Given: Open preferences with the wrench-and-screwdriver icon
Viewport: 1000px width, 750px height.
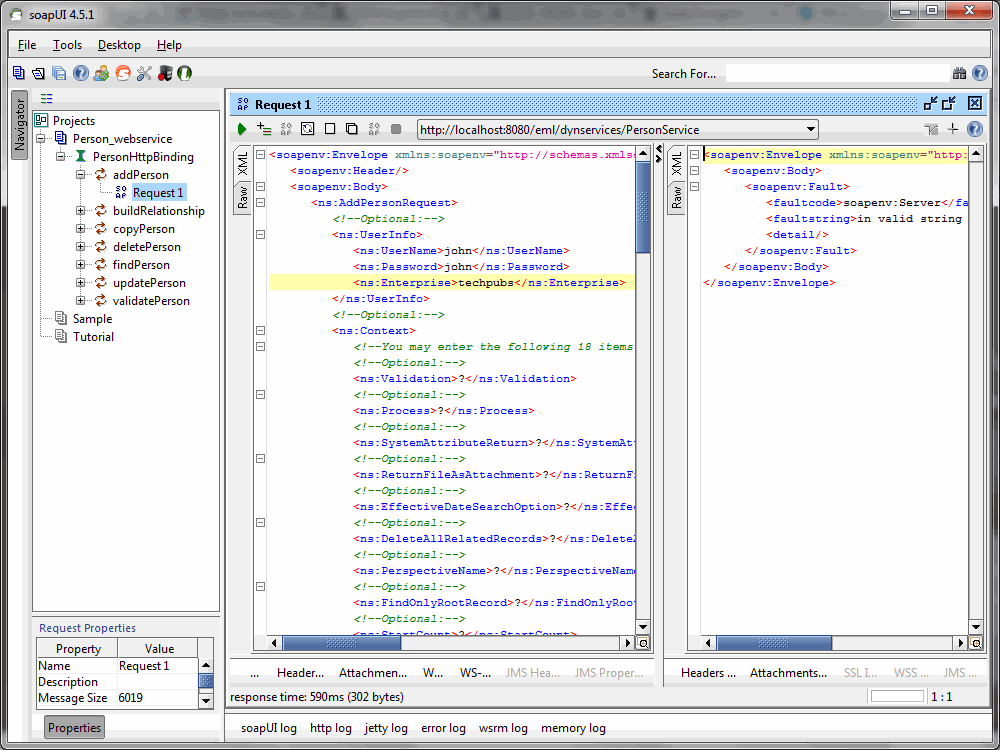Looking at the screenshot, I should pos(144,73).
